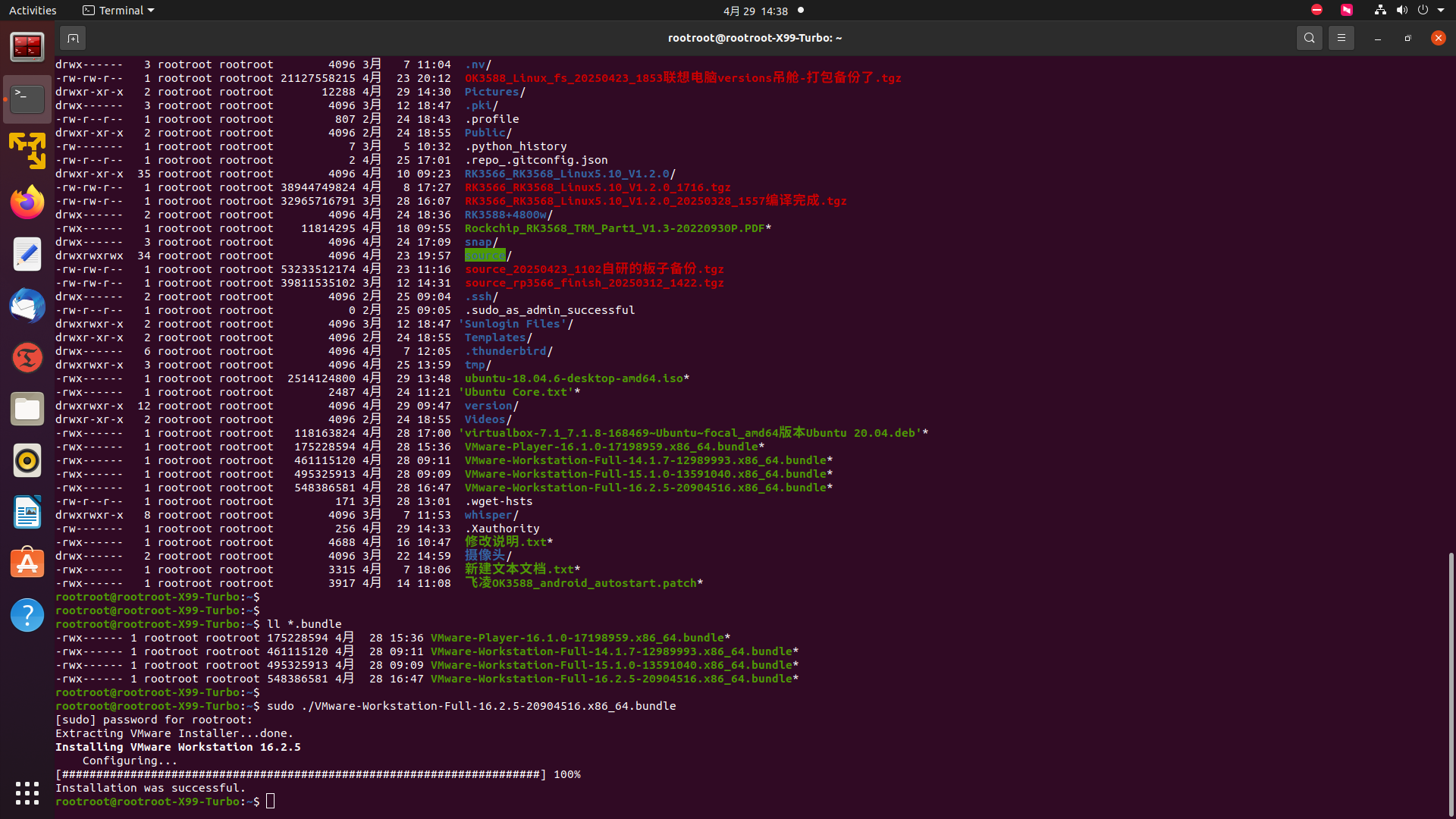This screenshot has height=819, width=1456.
Task: Open the text editor in dock
Action: click(27, 254)
